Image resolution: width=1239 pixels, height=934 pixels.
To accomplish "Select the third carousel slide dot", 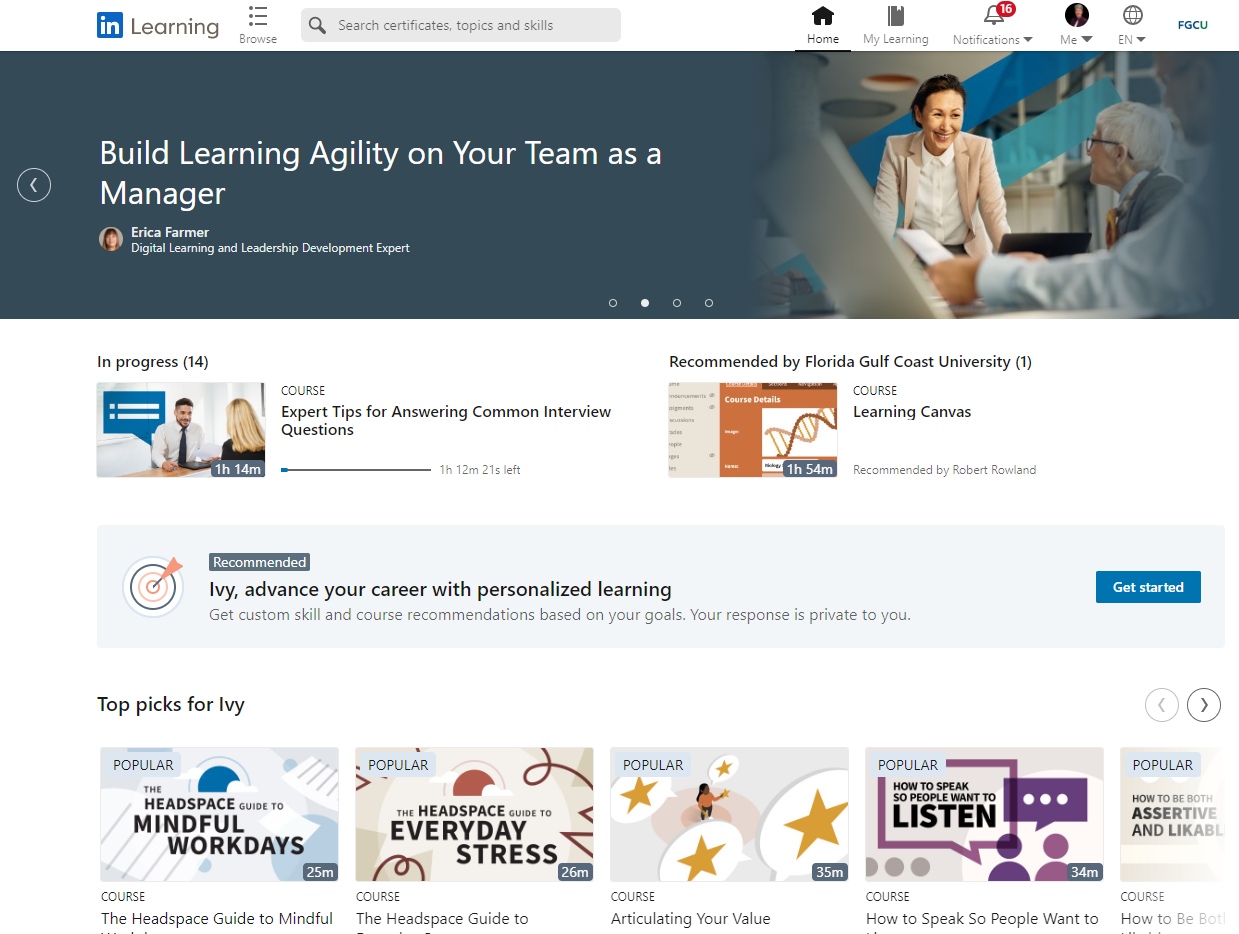I will 677,303.
